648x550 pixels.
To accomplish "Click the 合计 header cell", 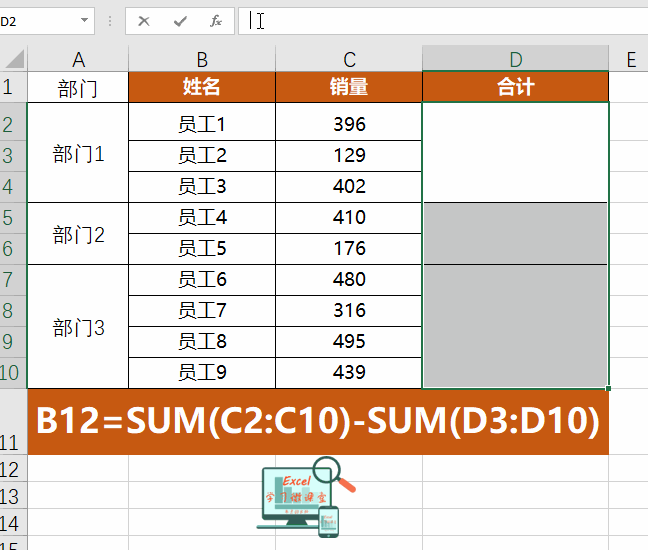I will coord(515,87).
